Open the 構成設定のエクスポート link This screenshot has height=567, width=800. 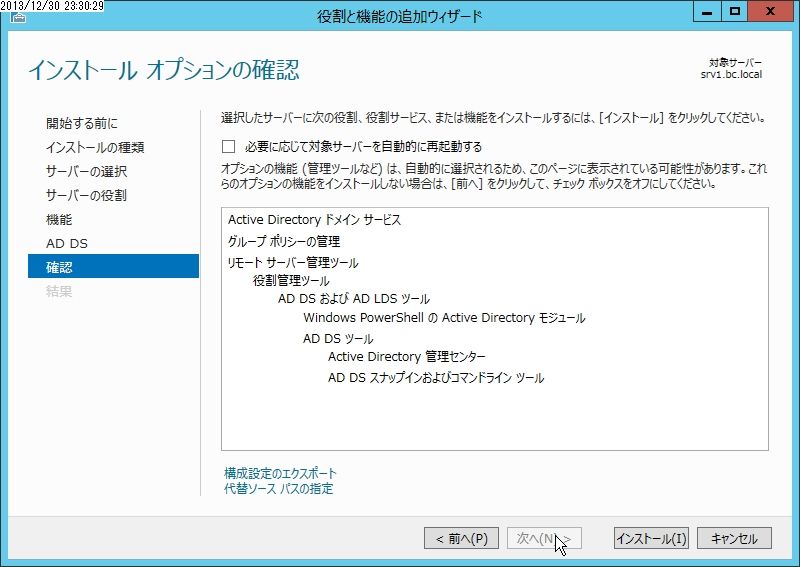coord(280,473)
